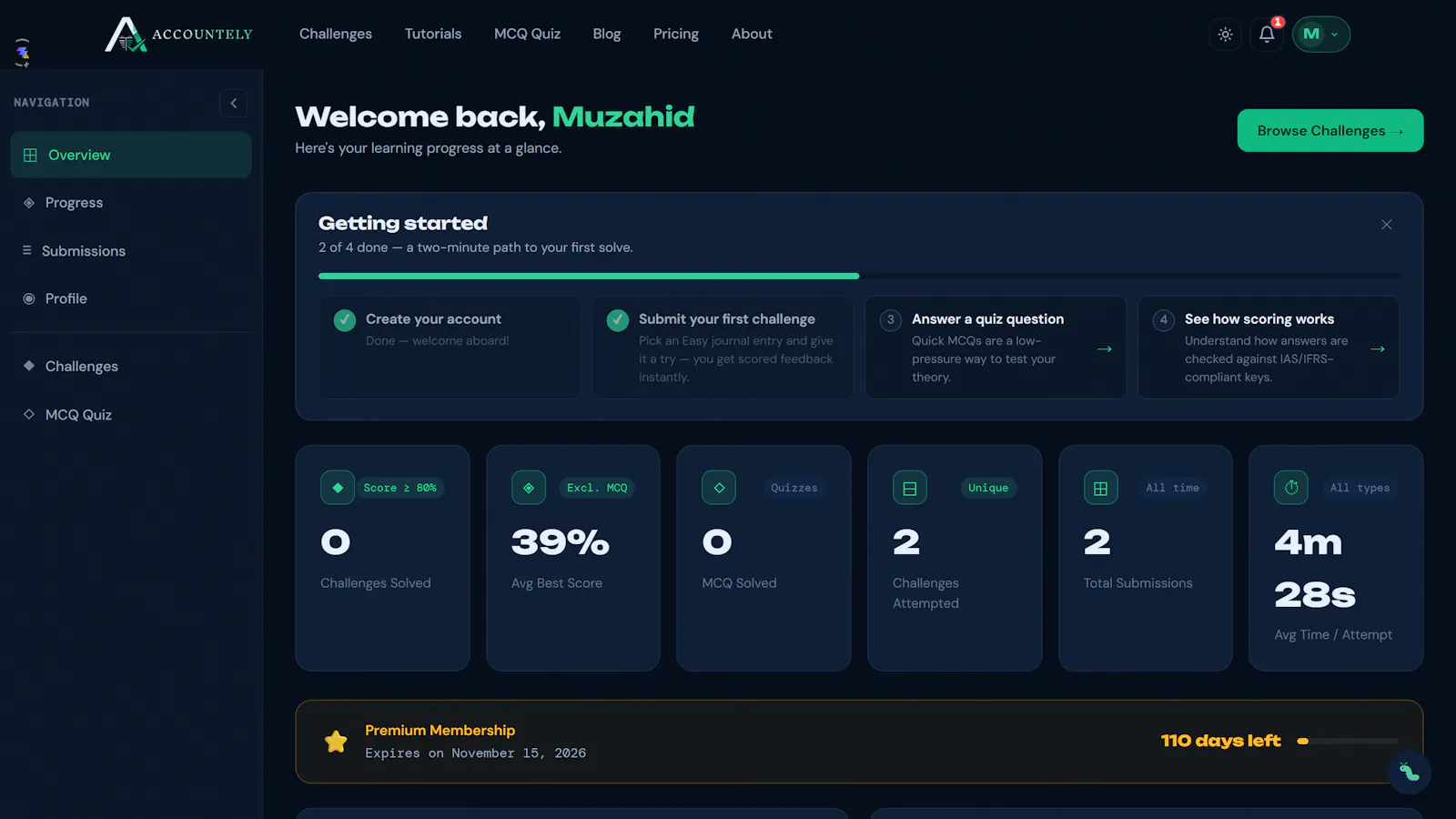Click the Unique badge

[988, 488]
